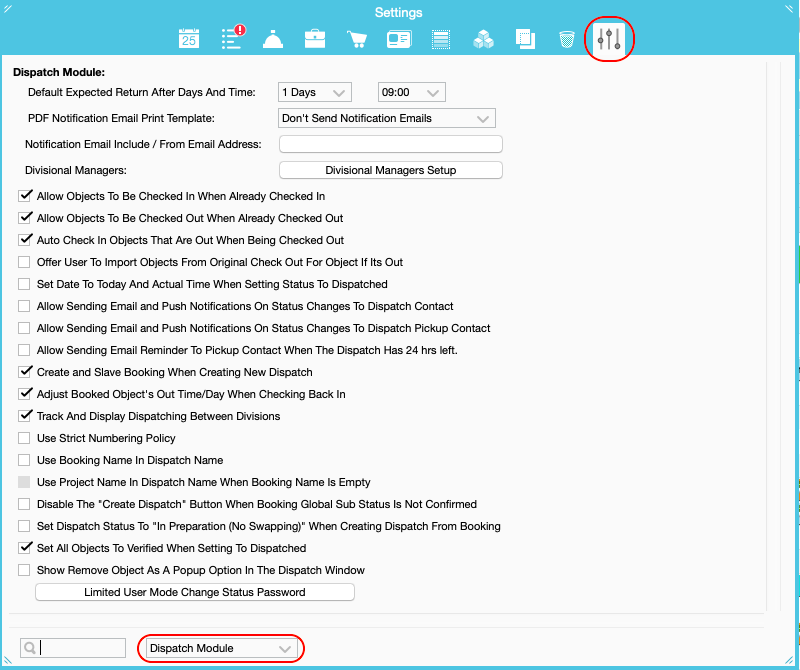Open the Default Expected Return days dropdown
Screen dimensions: 800x670
[x=314, y=91]
